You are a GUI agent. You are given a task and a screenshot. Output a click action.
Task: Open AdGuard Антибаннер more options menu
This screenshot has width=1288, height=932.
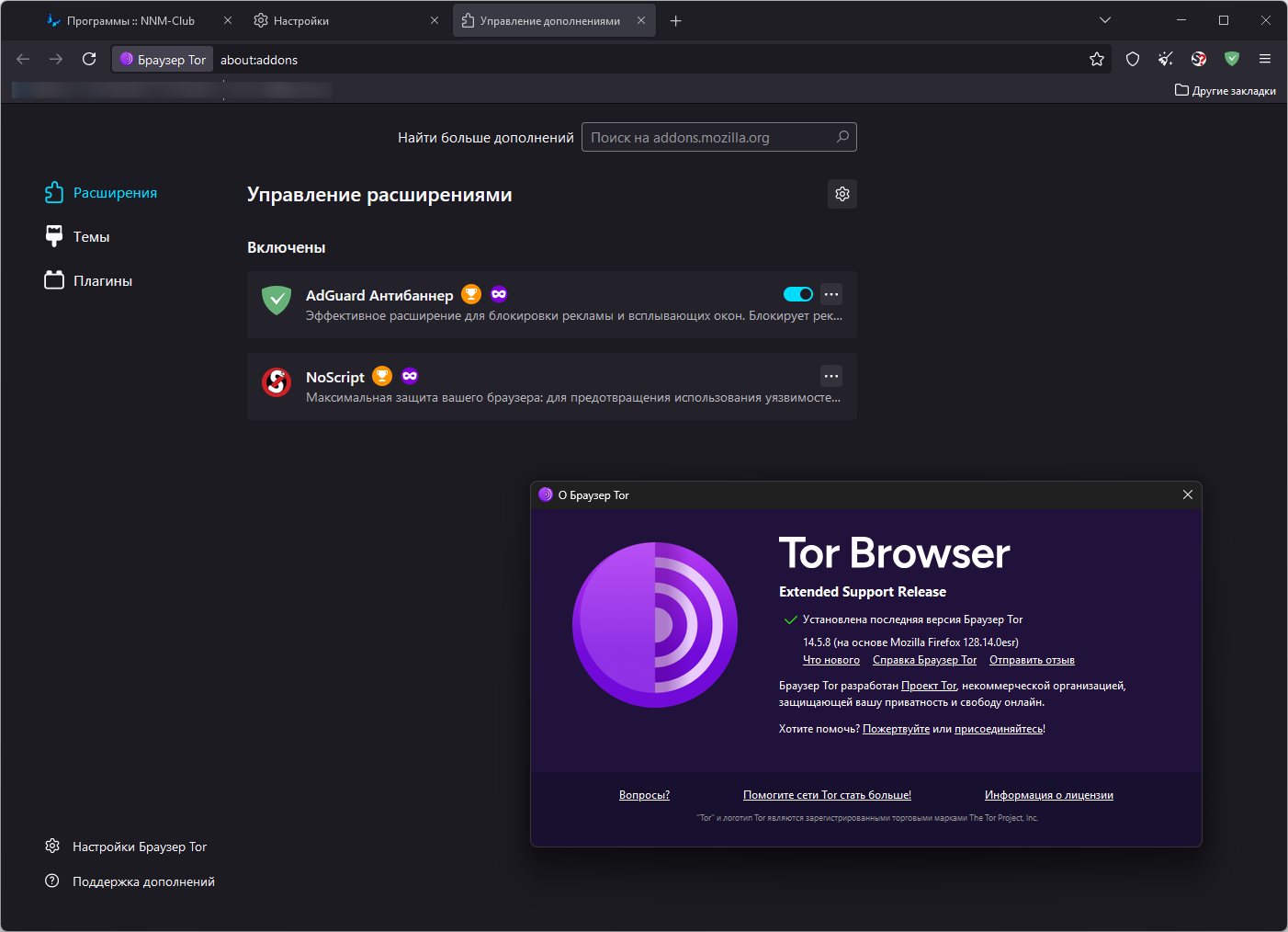[x=831, y=294]
